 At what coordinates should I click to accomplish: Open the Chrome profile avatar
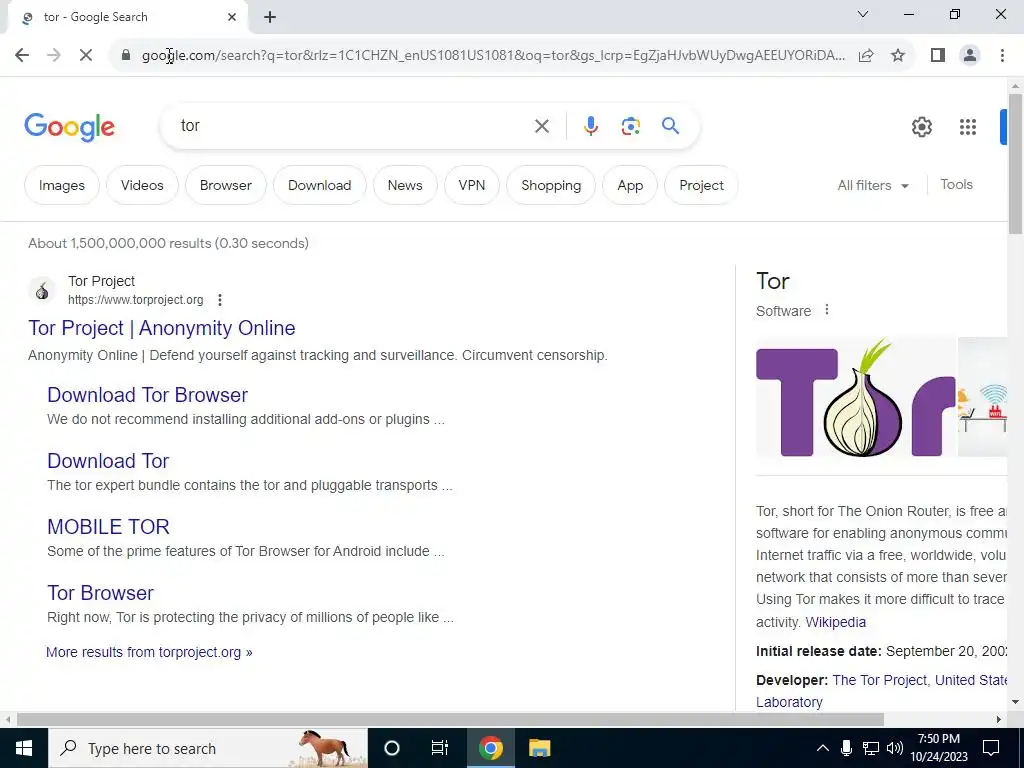pos(970,55)
